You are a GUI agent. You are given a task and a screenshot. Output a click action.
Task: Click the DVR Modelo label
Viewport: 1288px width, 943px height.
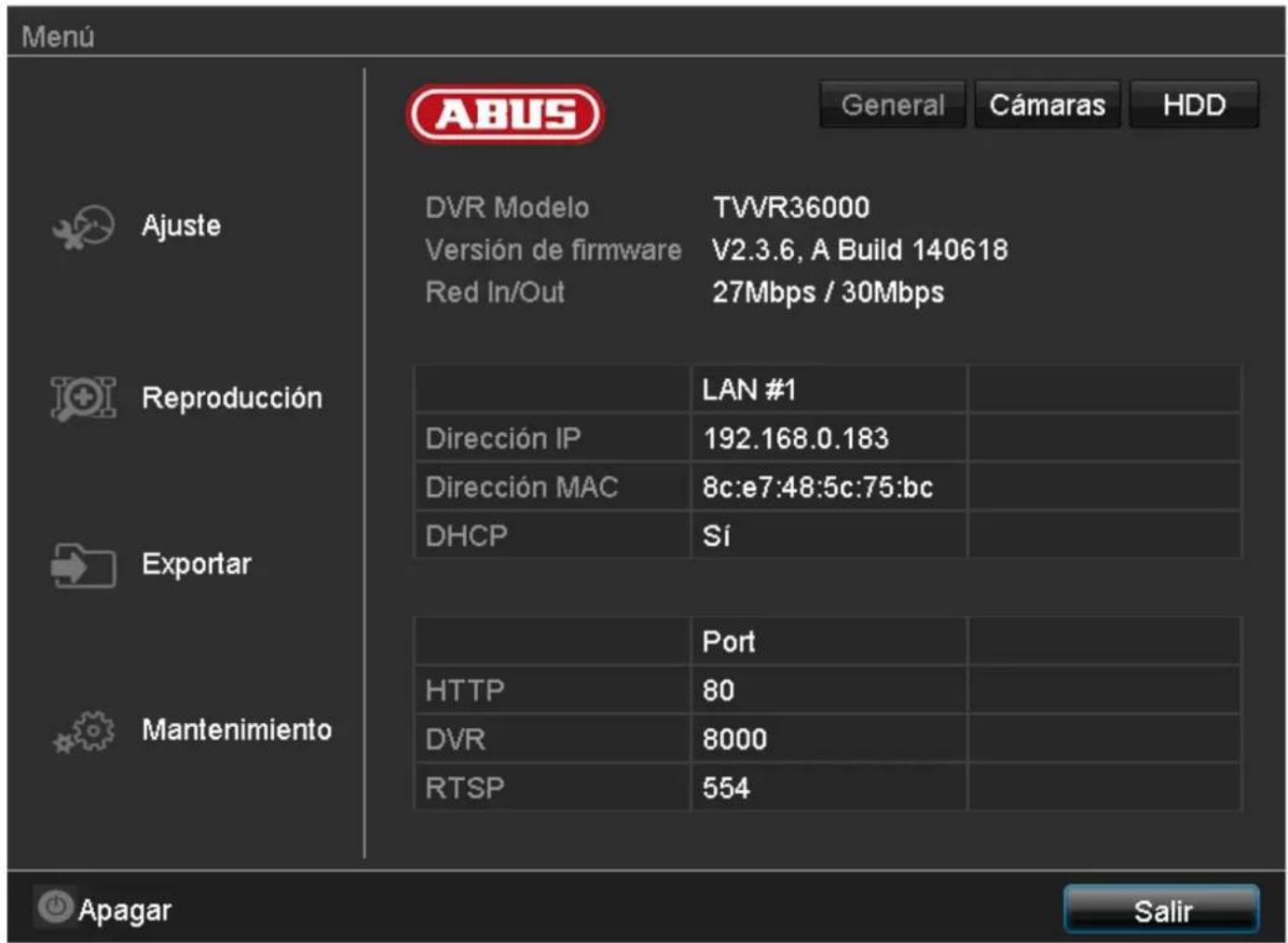[507, 207]
